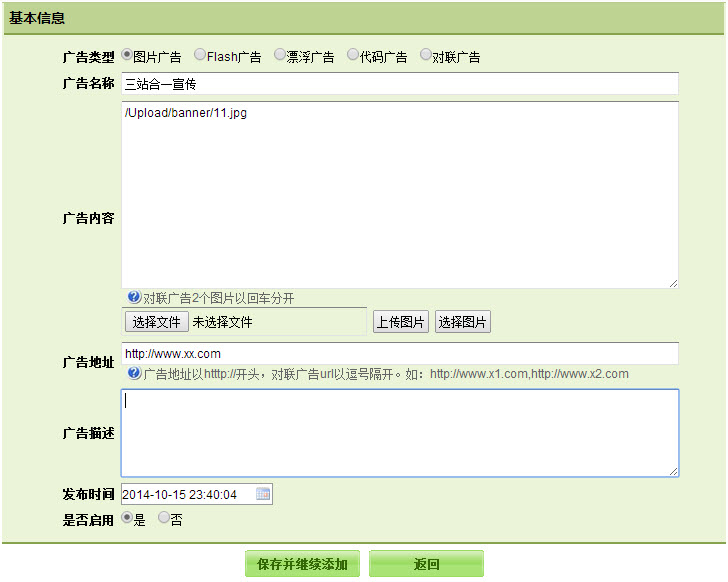
Task: Grab the 广告内容 textarea resize handle
Action: pos(673,283)
